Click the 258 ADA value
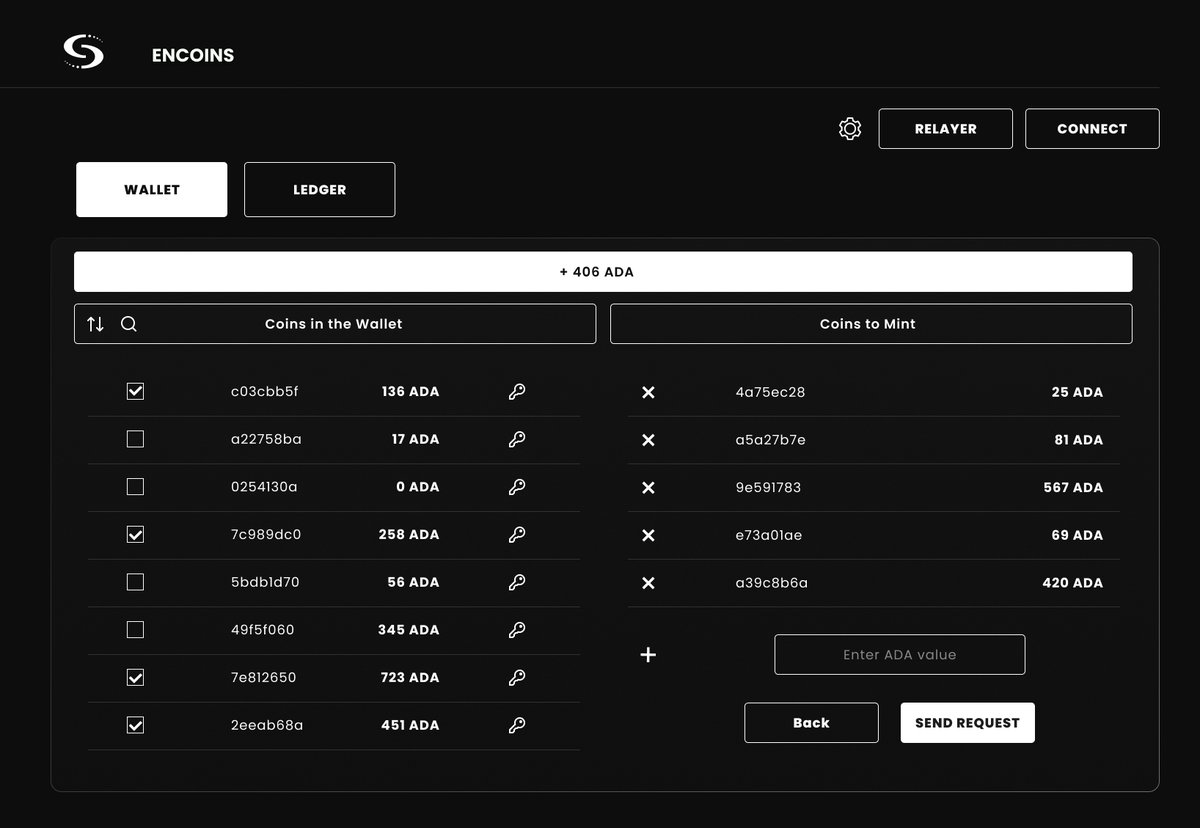 (x=409, y=535)
